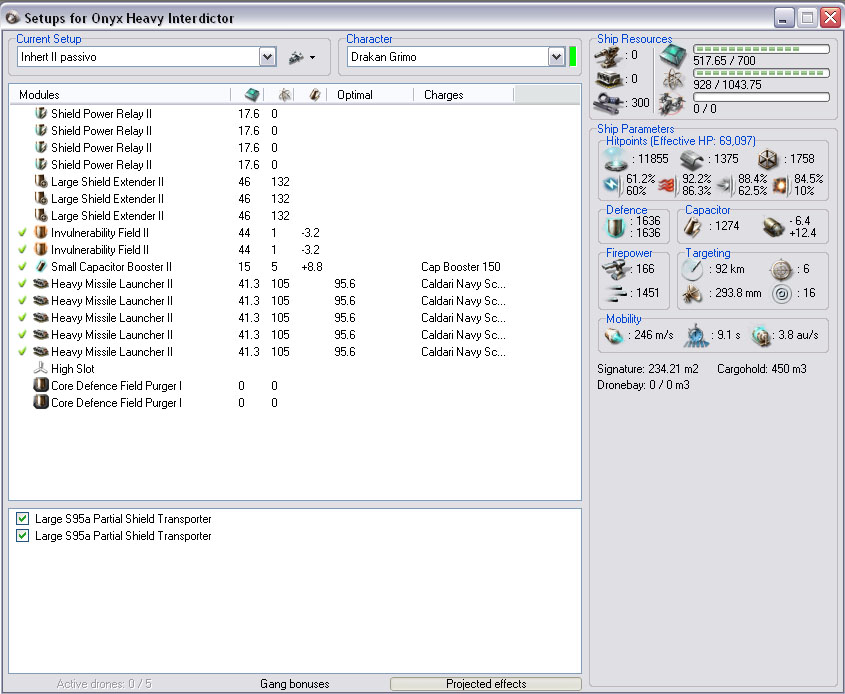The height and width of the screenshot is (694, 845).
Task: Click the powergrid resource icon
Action: click(x=674, y=79)
